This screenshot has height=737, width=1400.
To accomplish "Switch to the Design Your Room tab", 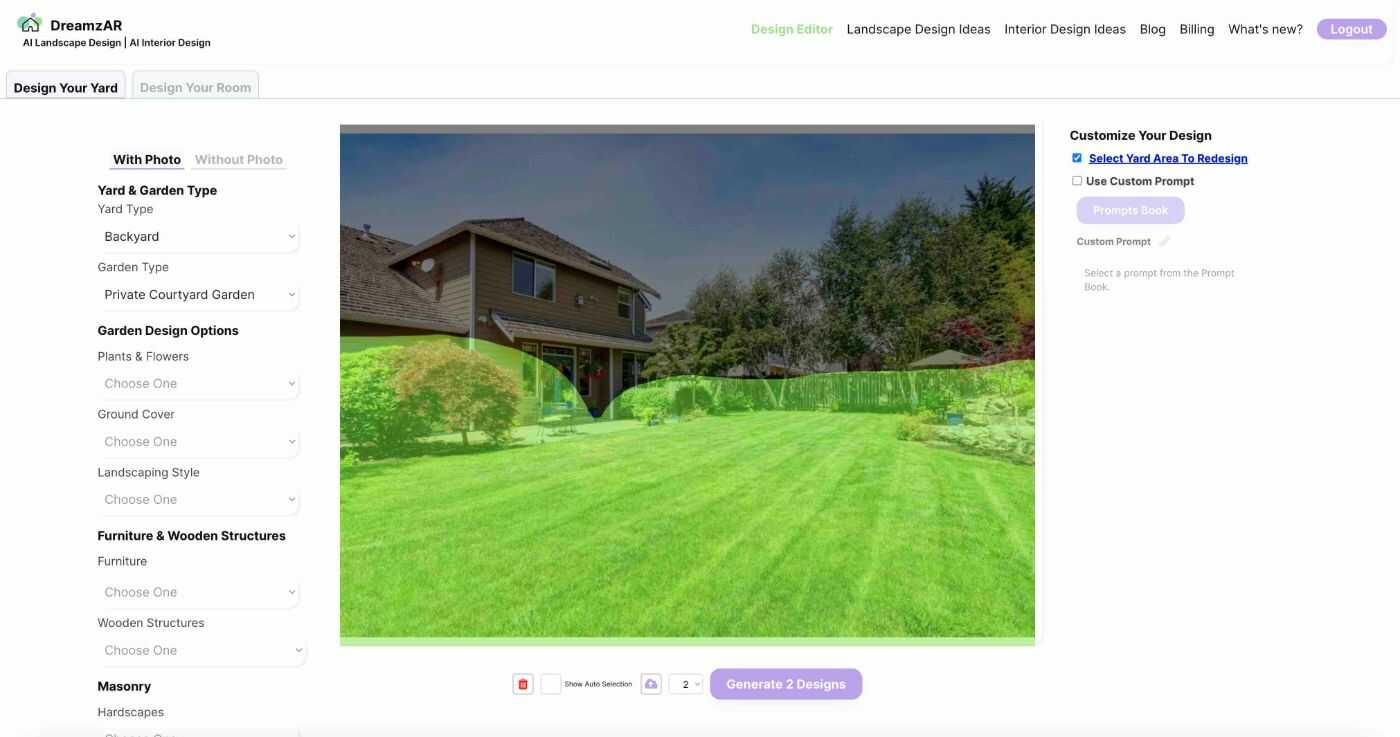I will pyautogui.click(x=196, y=87).
